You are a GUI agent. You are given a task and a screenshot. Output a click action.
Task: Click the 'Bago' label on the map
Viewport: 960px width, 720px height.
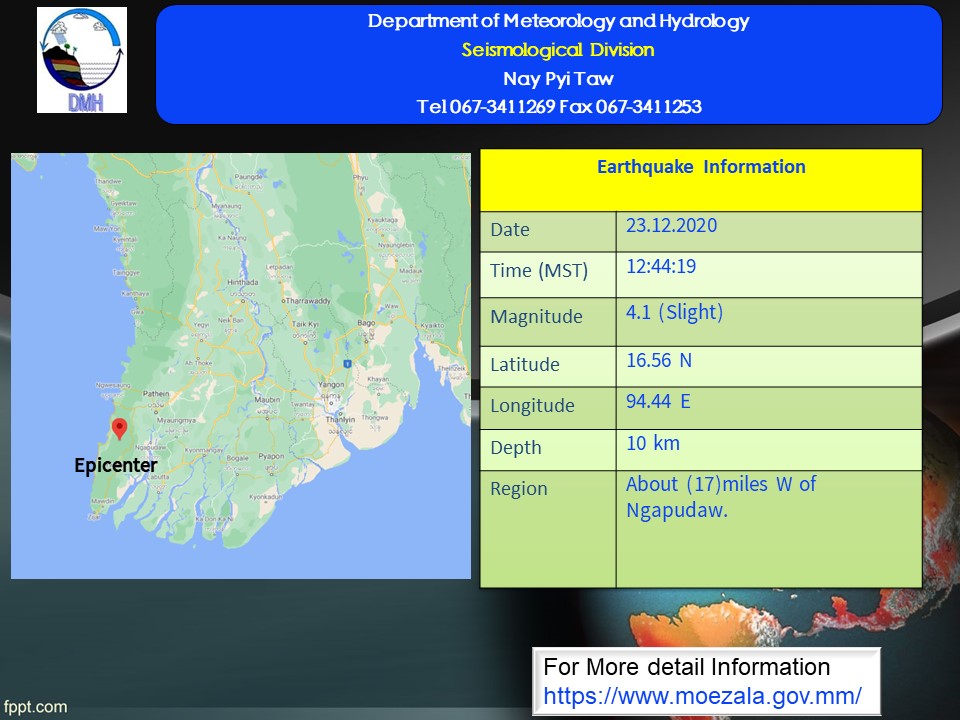pos(366,323)
